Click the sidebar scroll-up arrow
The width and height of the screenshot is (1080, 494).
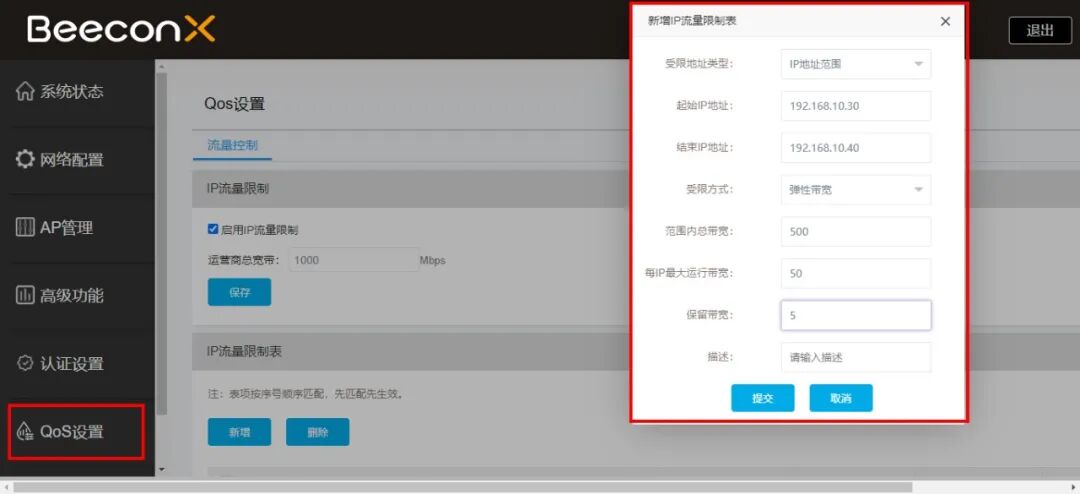161,67
